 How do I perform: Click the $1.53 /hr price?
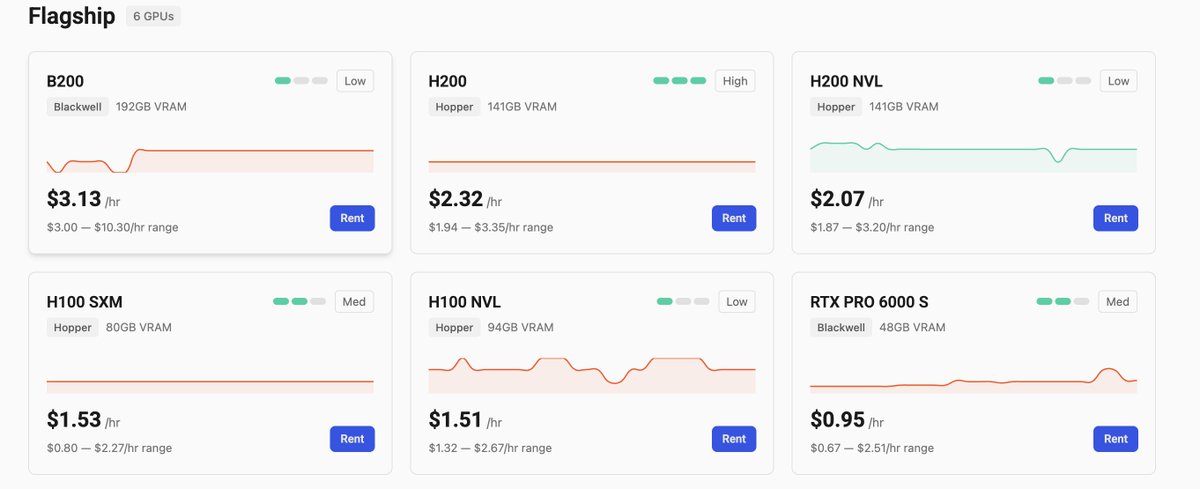click(83, 420)
